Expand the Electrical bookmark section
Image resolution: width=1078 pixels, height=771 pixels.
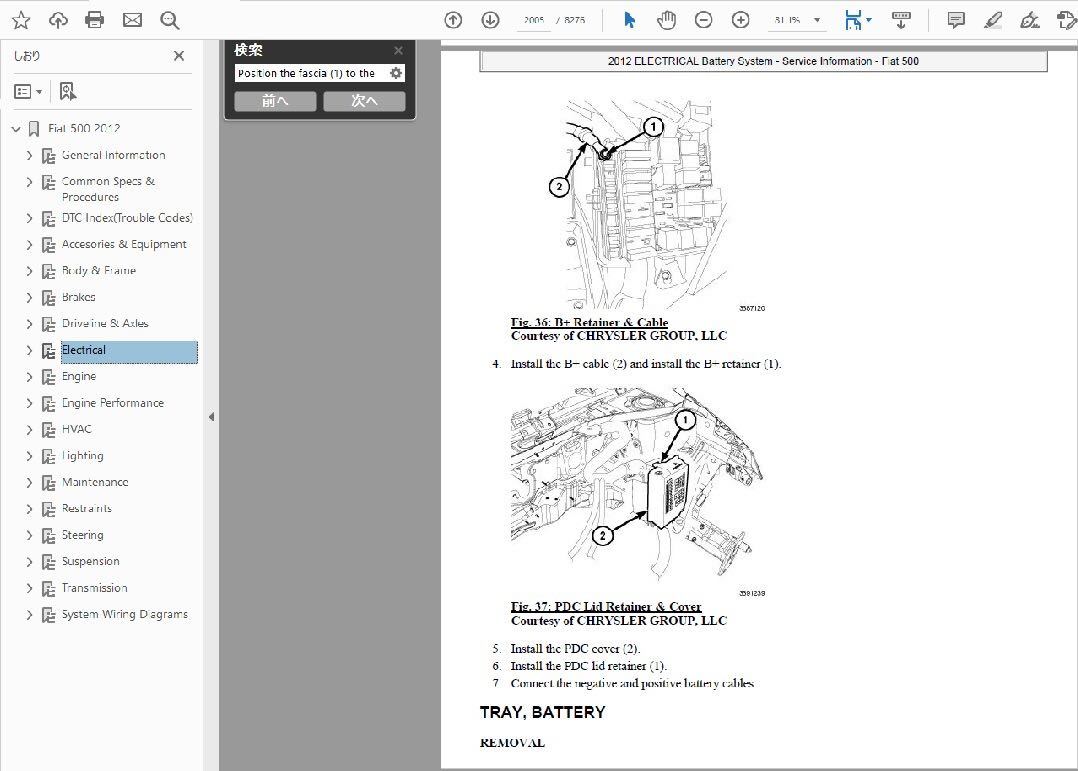point(29,350)
